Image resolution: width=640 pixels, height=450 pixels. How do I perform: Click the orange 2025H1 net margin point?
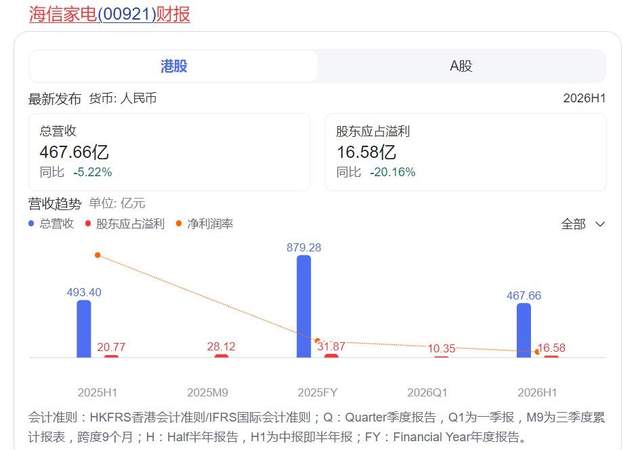click(98, 255)
